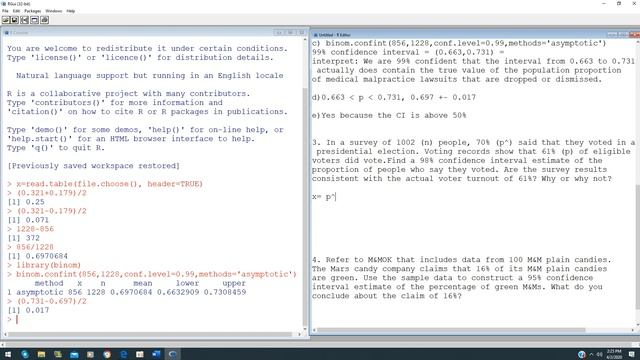Open the Action Center notifications icon
This screenshot has width=640, height=360.
(x=631, y=354)
